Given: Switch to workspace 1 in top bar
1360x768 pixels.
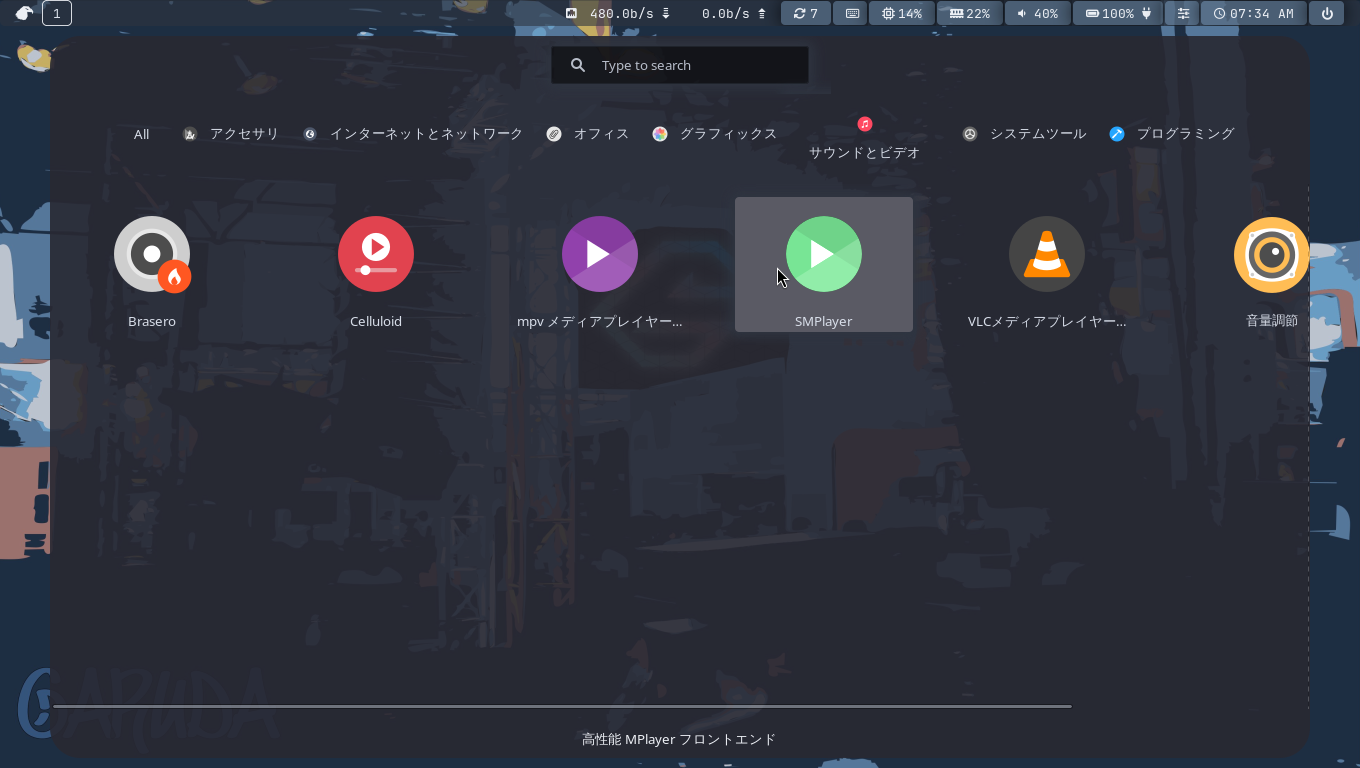Looking at the screenshot, I should [57, 13].
